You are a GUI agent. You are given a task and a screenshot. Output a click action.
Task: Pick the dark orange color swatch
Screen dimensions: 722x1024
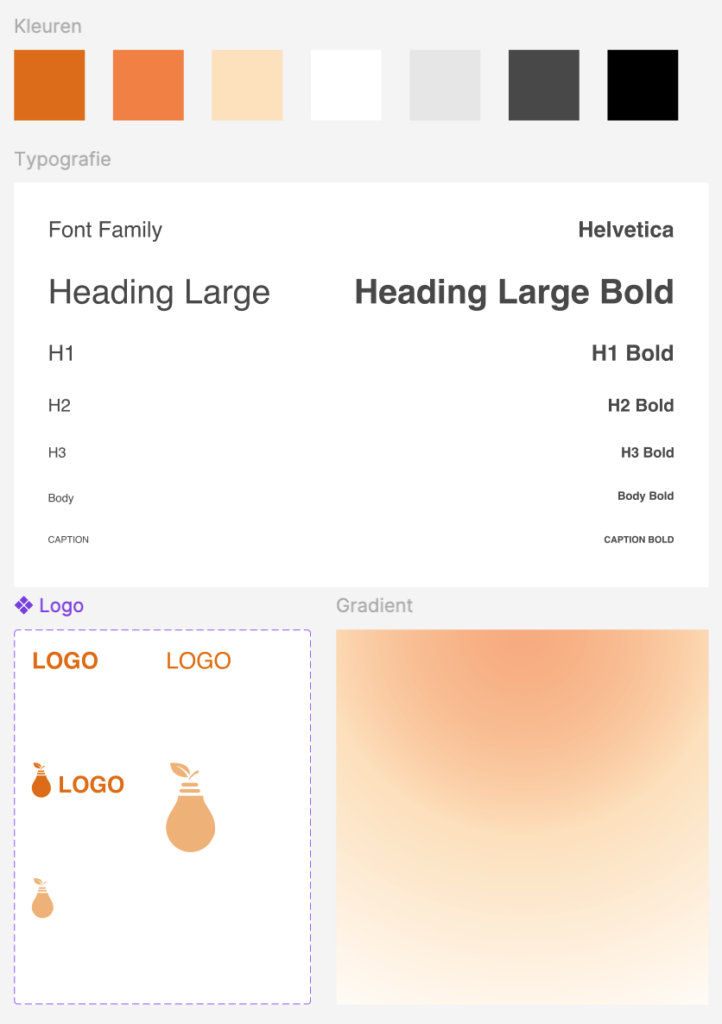point(50,85)
